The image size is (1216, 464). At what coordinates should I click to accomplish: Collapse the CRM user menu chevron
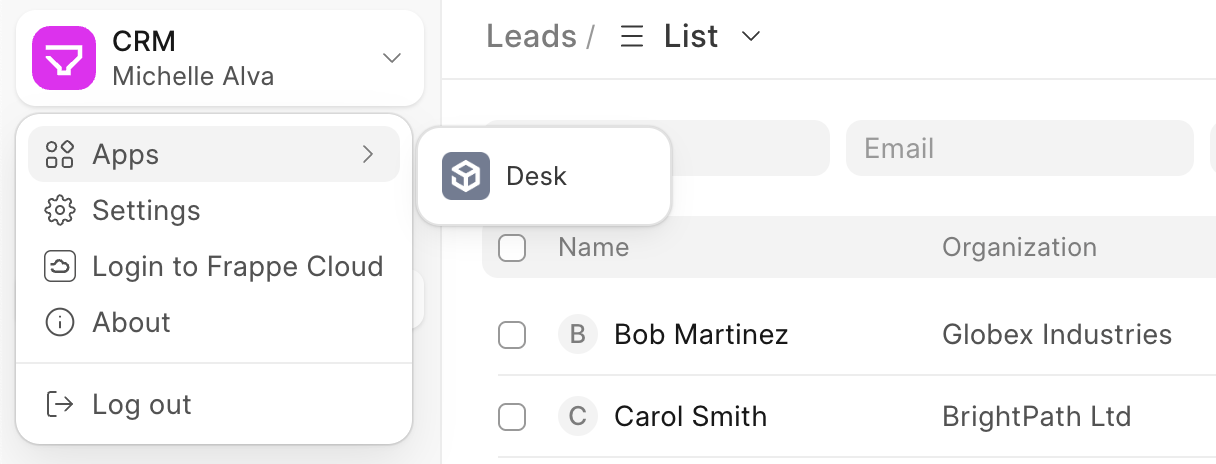[x=392, y=58]
